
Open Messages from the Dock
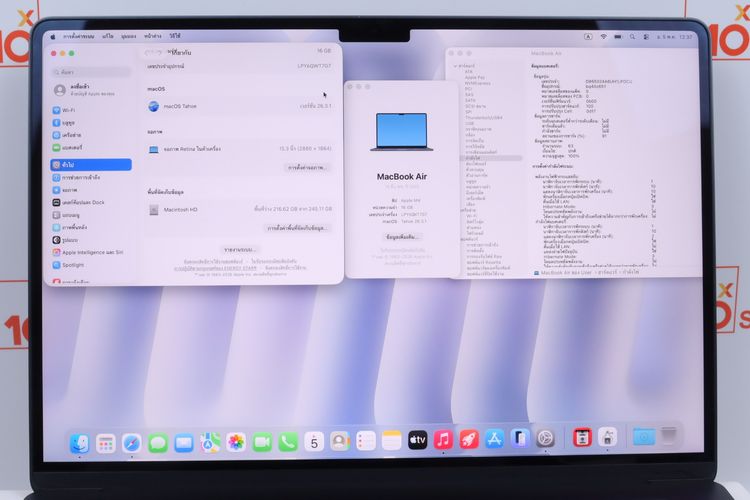[x=158, y=443]
